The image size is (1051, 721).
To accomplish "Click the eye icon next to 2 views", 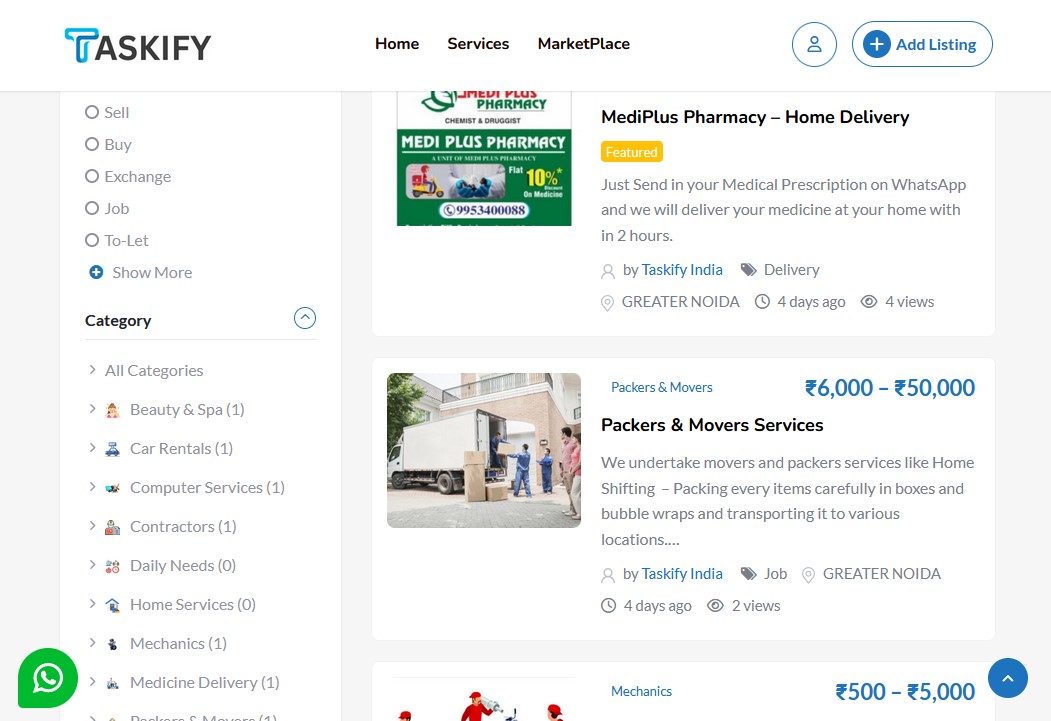I will [x=715, y=606].
